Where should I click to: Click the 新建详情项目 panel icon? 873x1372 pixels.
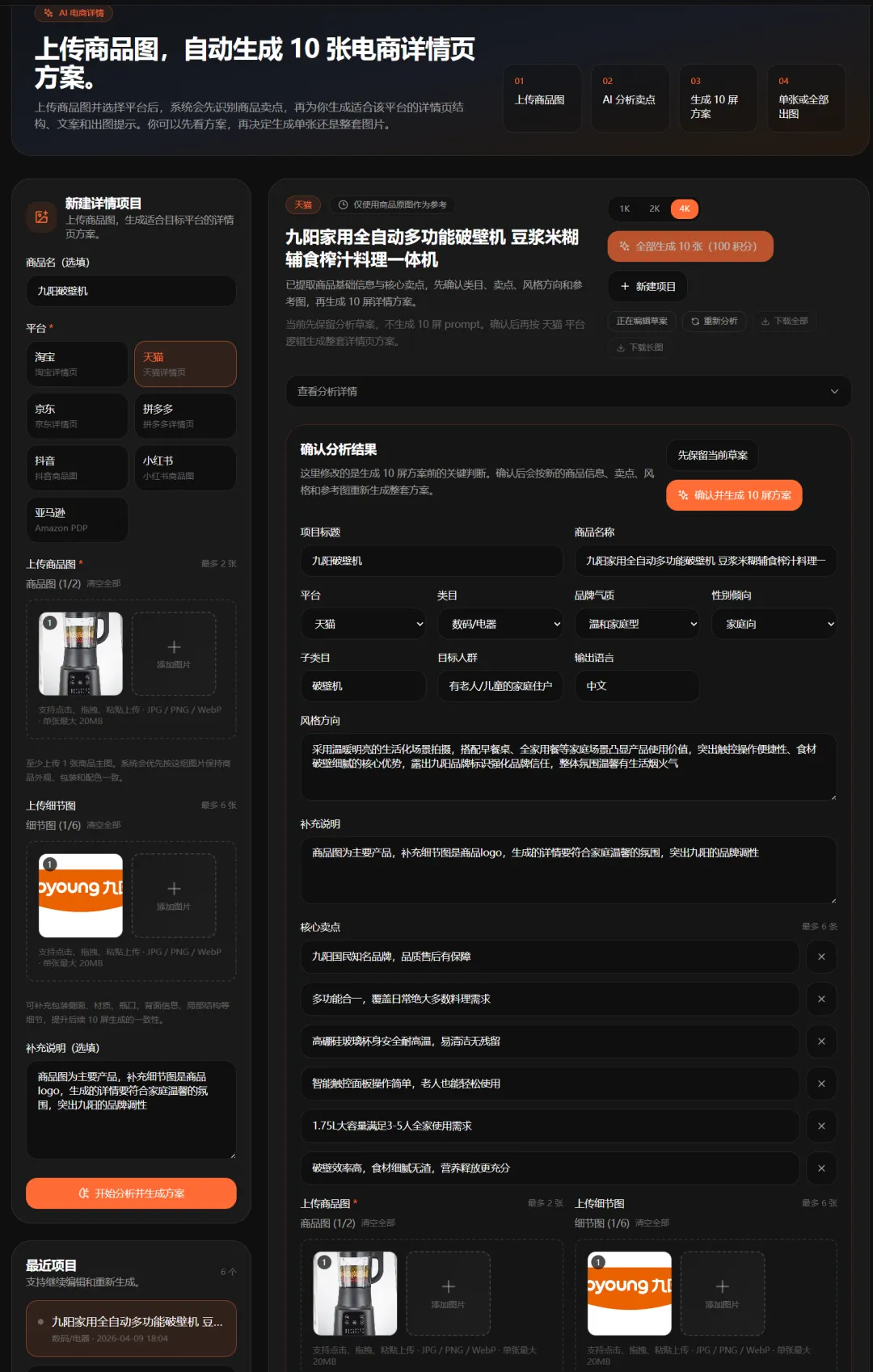pyautogui.click(x=41, y=217)
